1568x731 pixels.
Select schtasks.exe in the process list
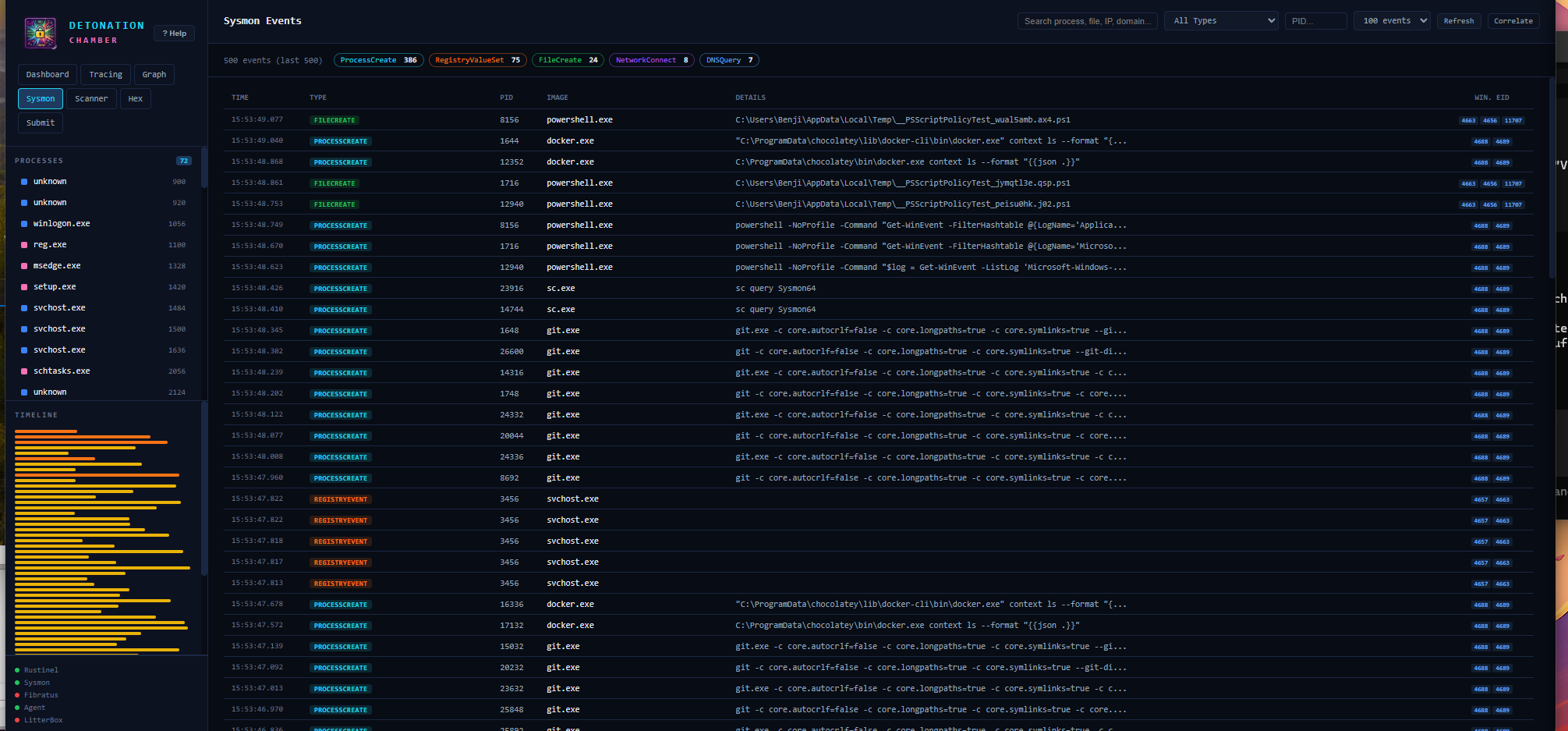103,371
